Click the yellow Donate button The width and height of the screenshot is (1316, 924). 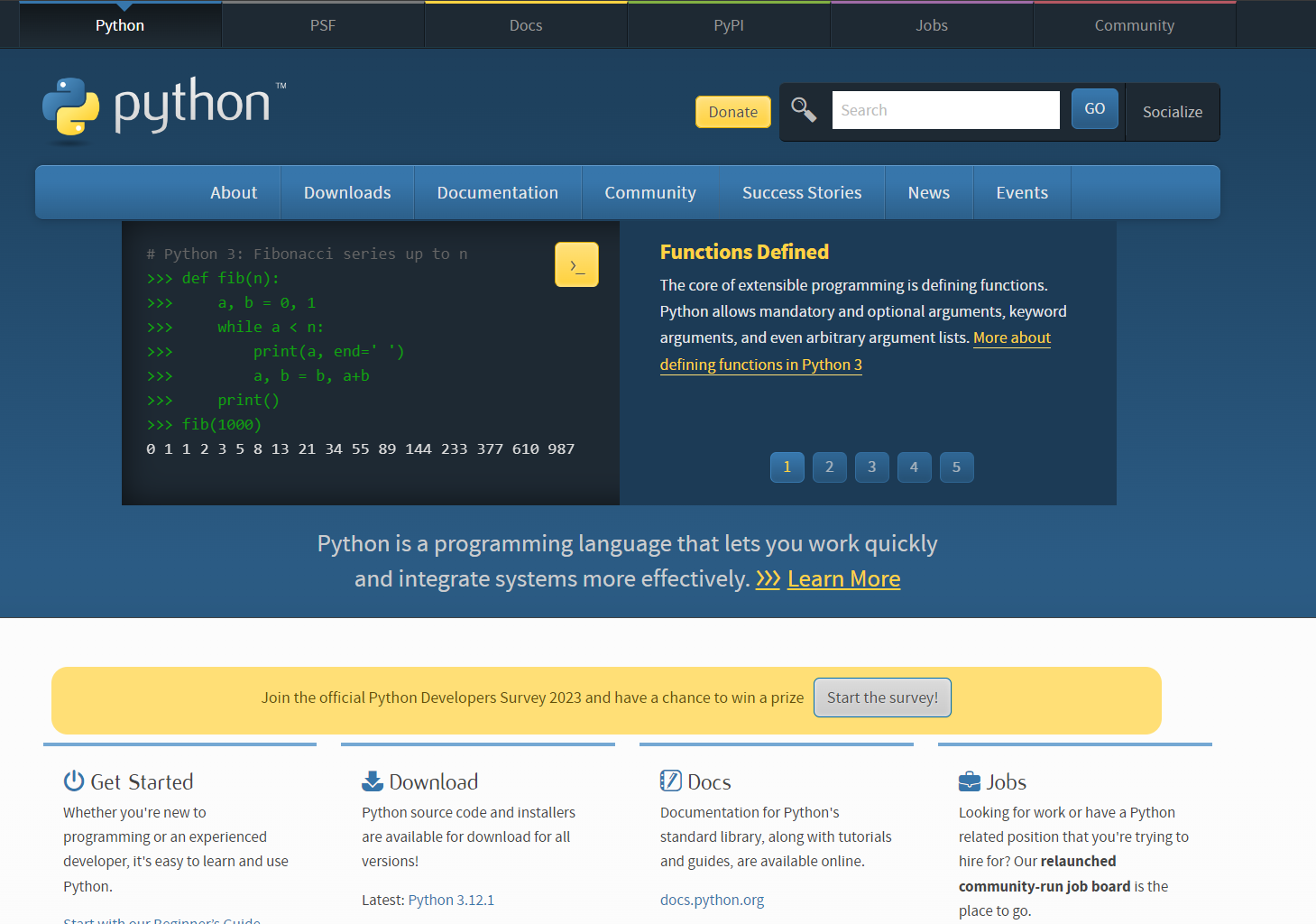[x=733, y=112]
